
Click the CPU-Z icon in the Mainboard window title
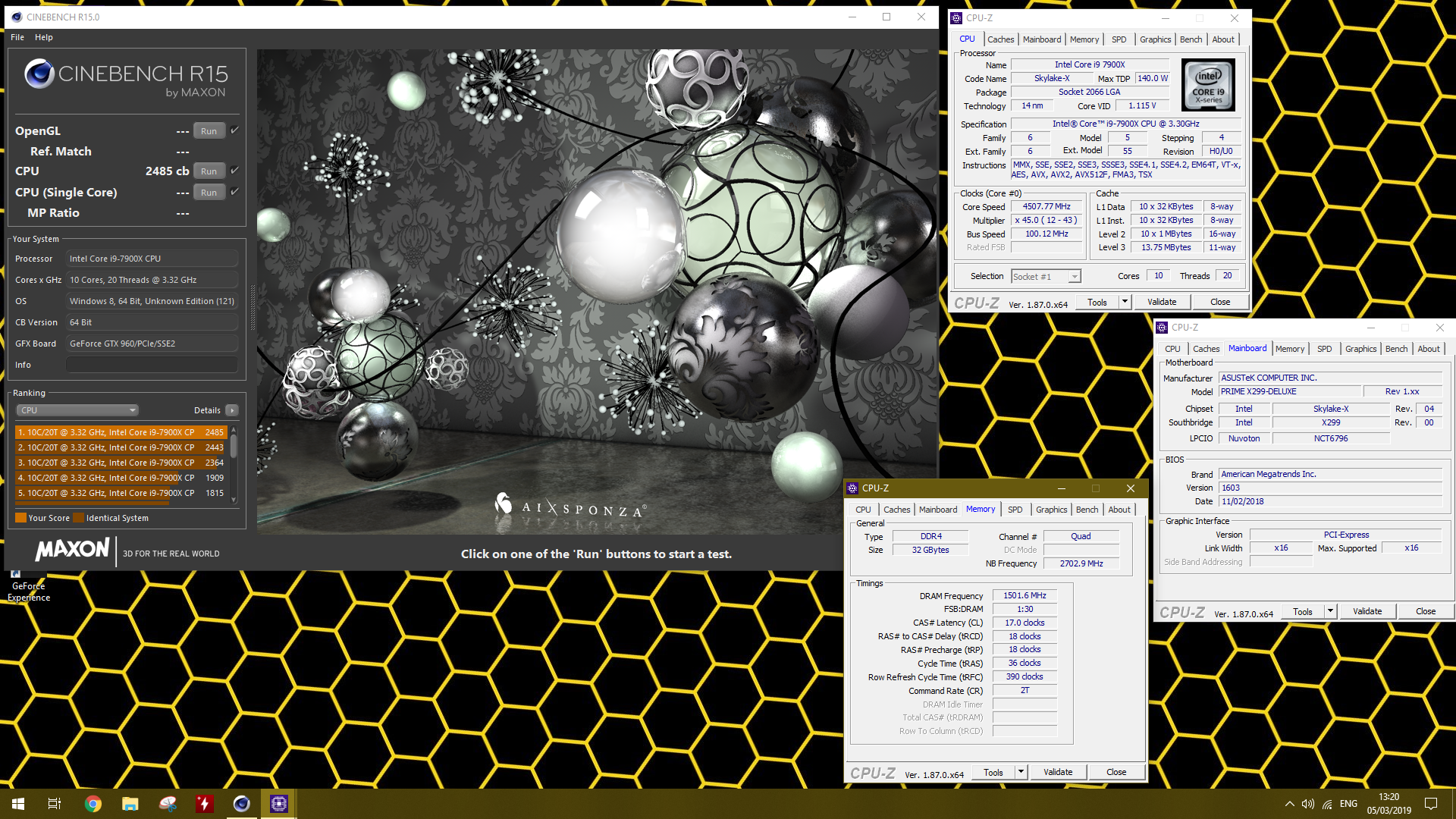tap(1162, 328)
